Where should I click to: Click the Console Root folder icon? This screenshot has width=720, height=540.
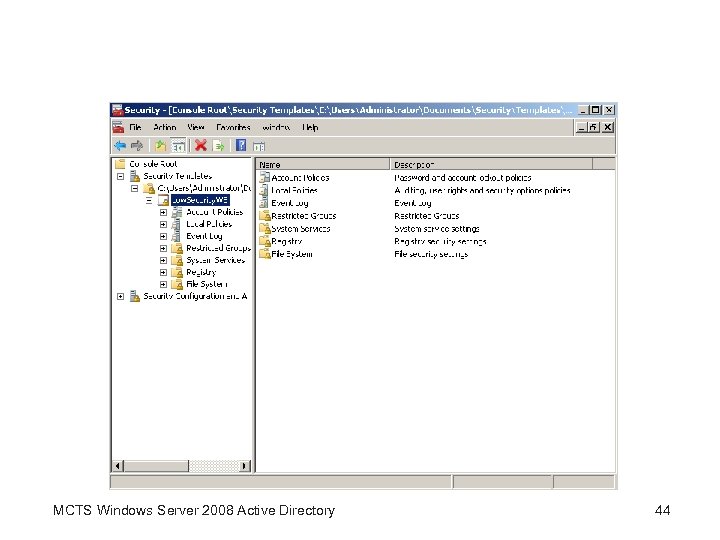120,164
